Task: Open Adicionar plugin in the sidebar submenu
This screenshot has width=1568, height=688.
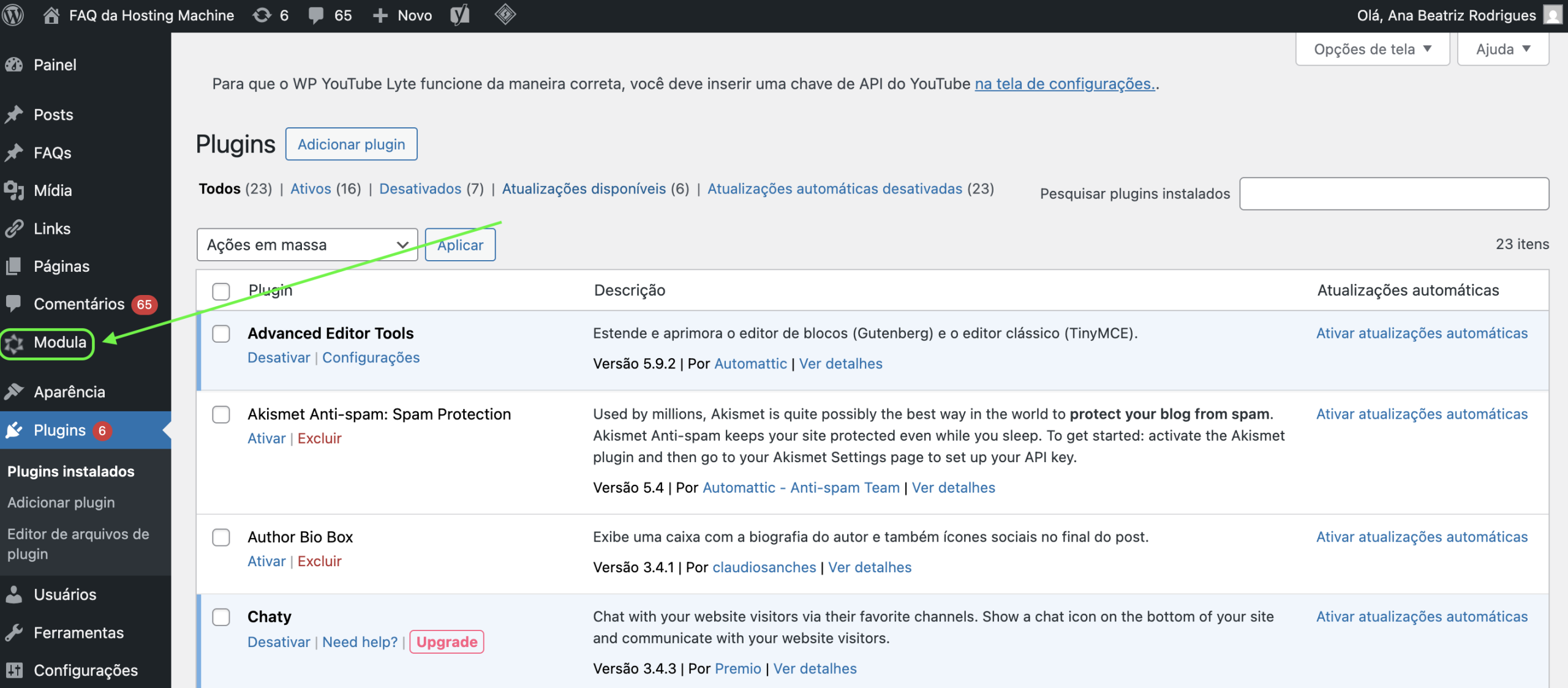Action: tap(61, 503)
